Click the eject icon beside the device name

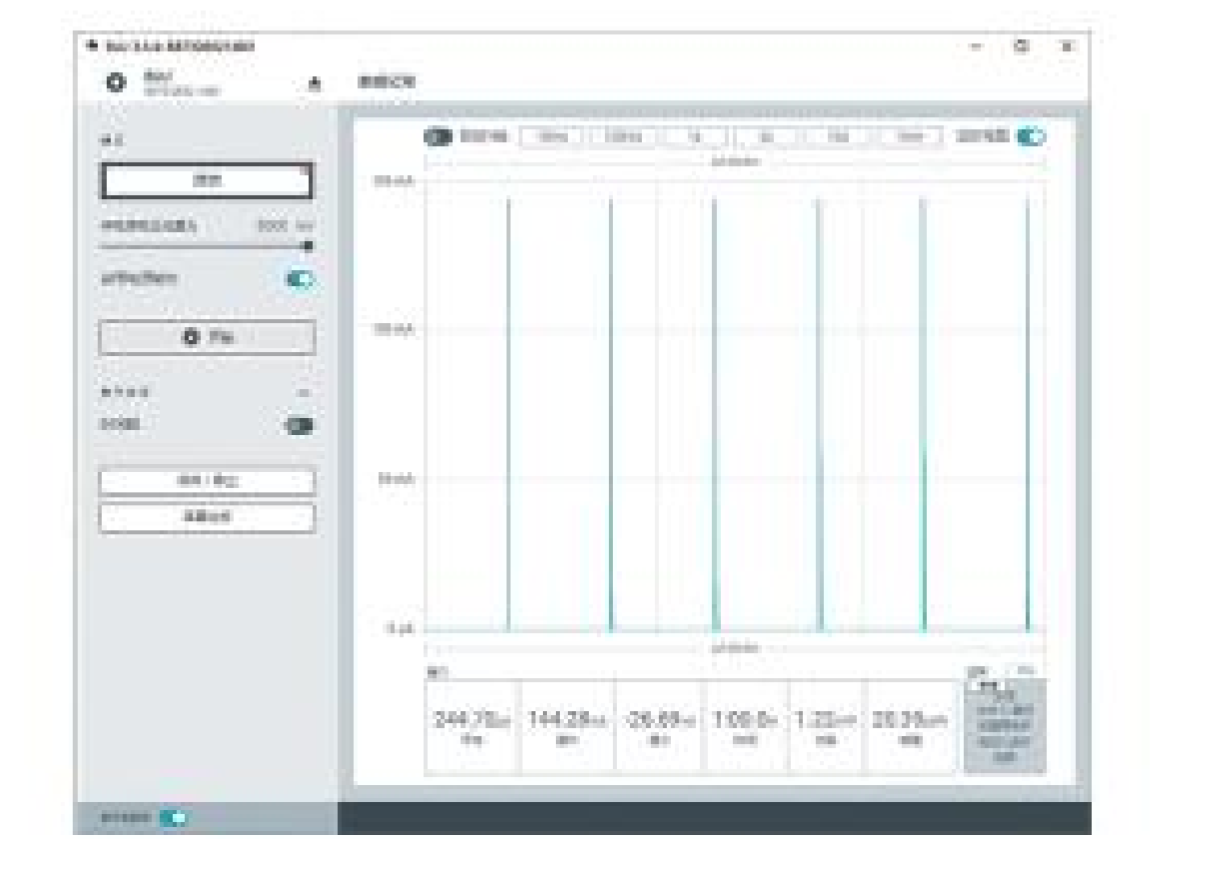point(315,84)
